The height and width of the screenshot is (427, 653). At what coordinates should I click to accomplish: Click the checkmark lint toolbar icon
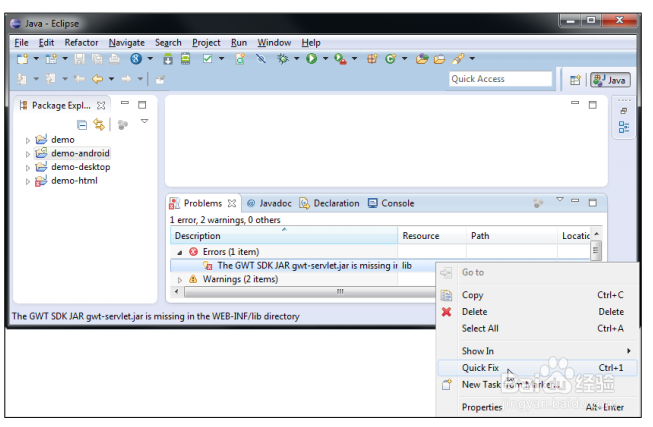pyautogui.click(x=207, y=59)
